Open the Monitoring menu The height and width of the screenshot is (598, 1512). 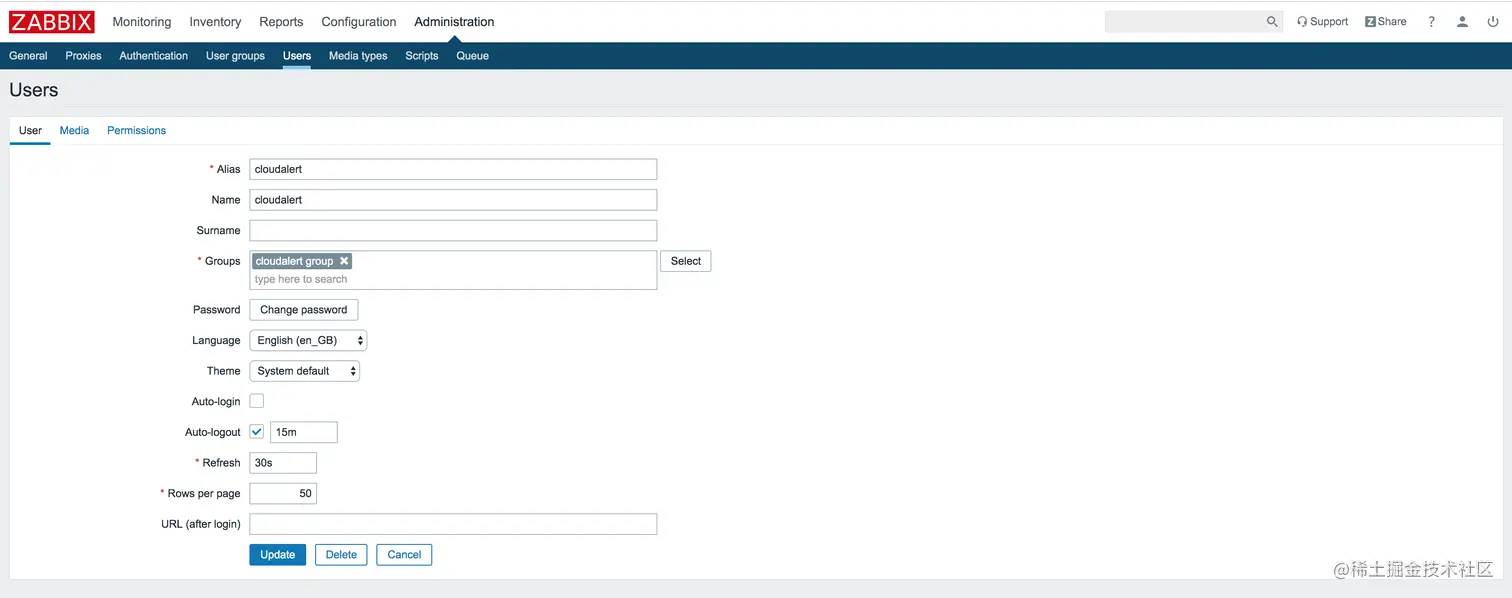(x=141, y=21)
